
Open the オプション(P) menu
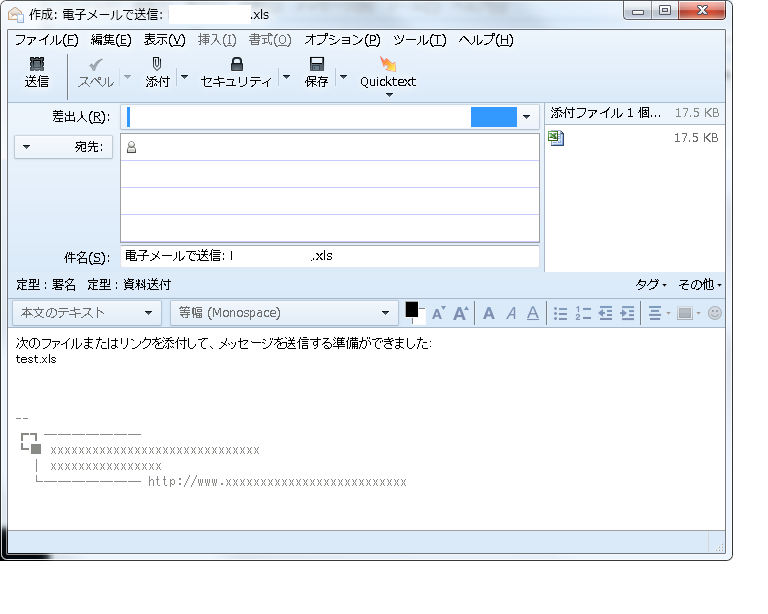pyautogui.click(x=342, y=40)
